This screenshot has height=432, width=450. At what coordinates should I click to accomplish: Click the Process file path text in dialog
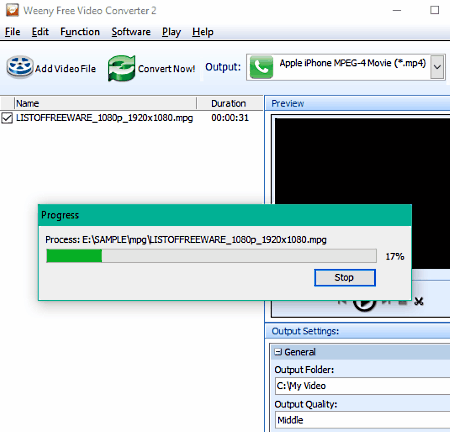click(186, 240)
